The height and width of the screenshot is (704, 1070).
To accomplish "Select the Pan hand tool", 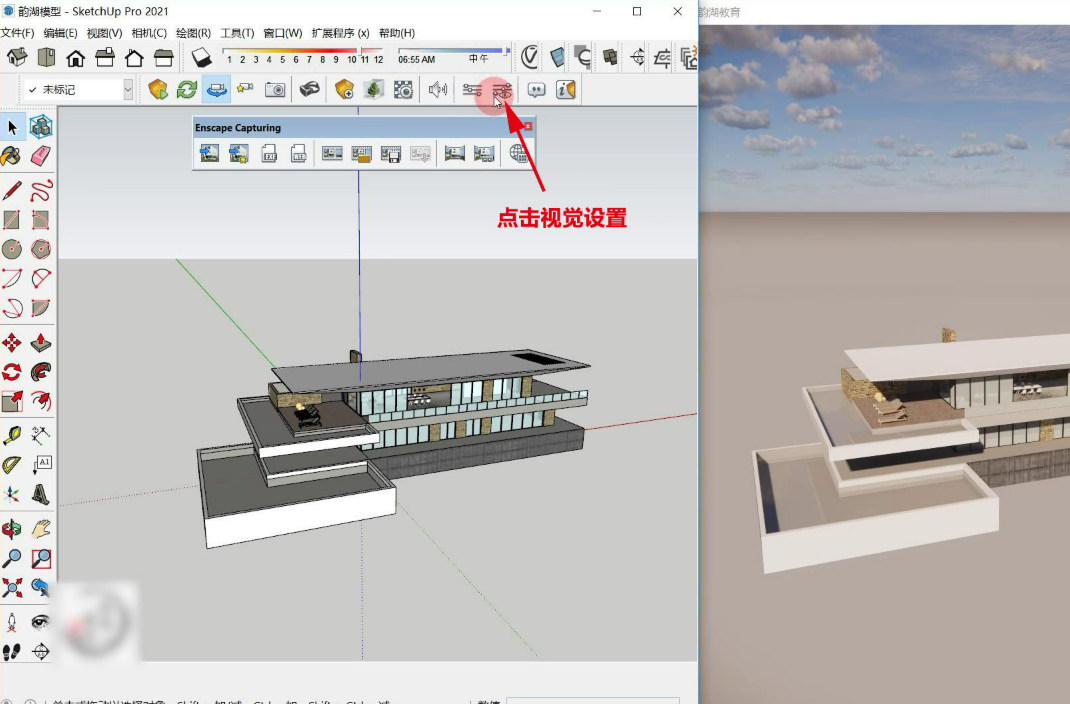I will 41,529.
